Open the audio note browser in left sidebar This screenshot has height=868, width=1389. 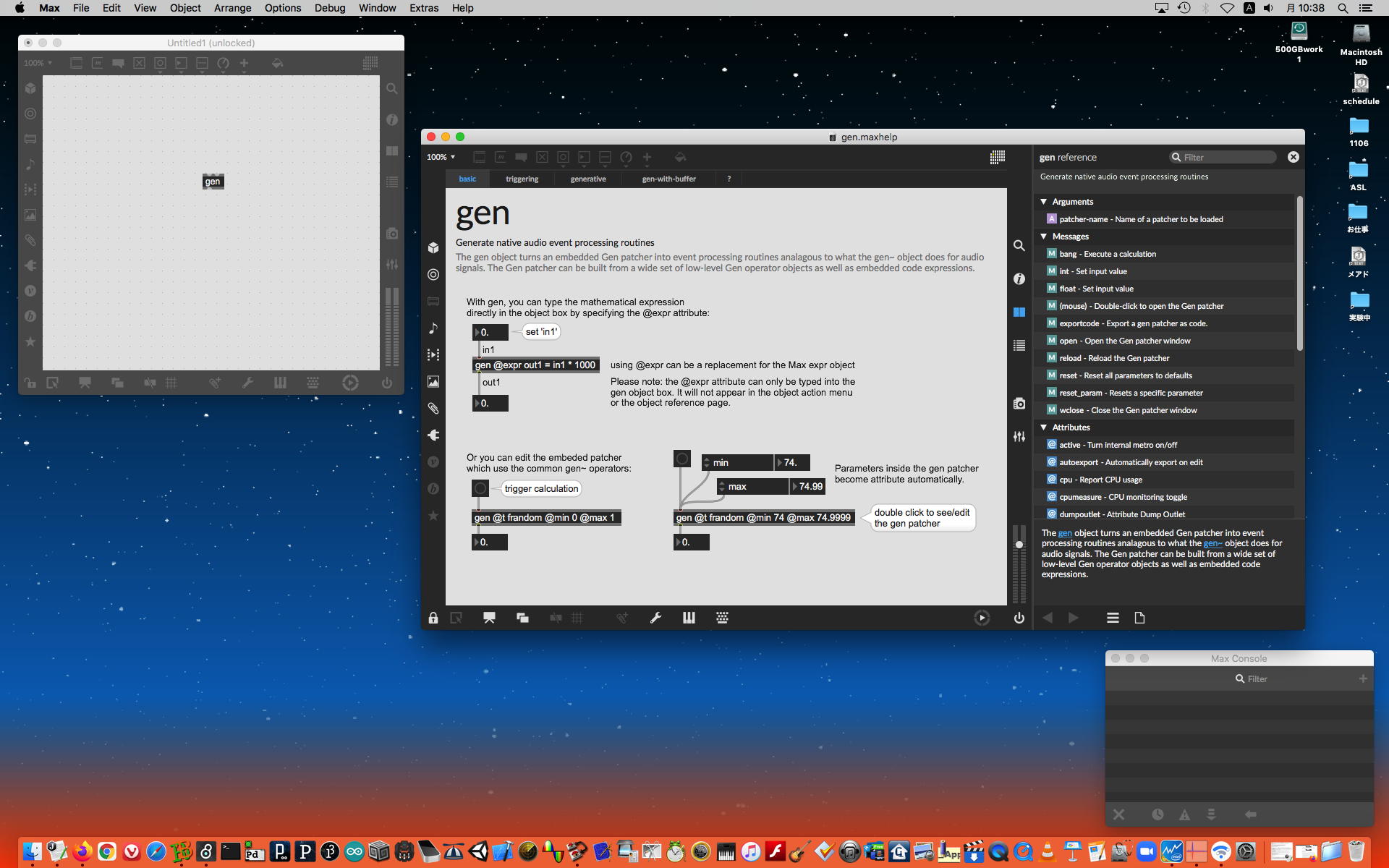click(433, 328)
